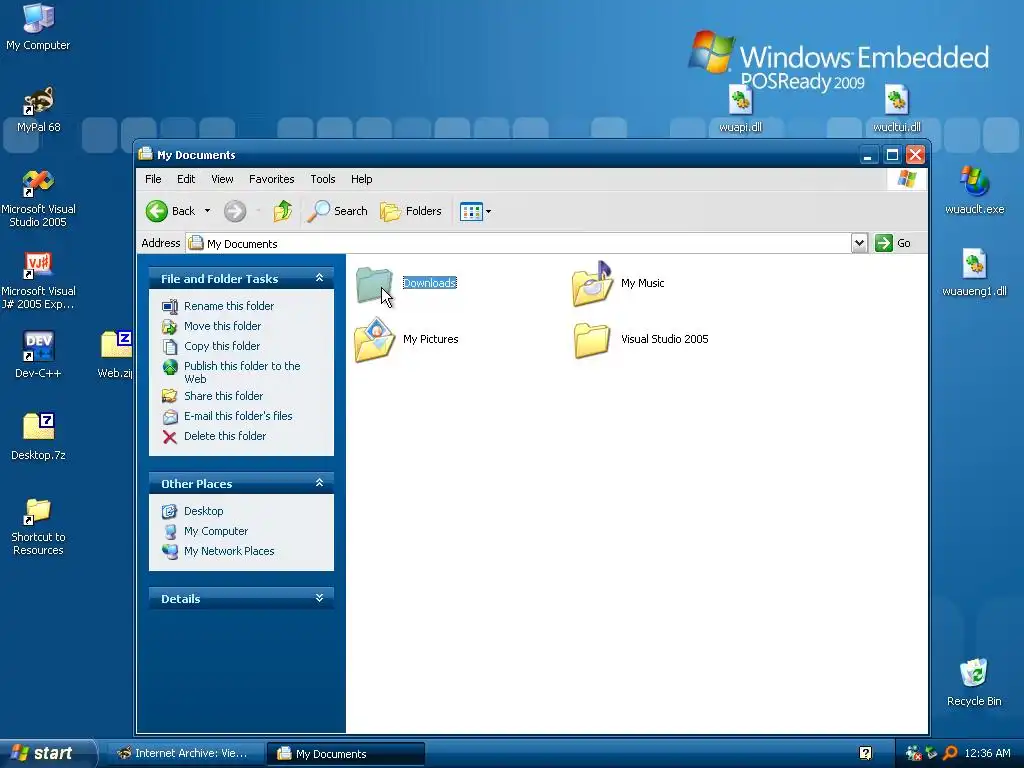Screen dimensions: 1024x768
Task: Open the Help menu
Action: (362, 179)
